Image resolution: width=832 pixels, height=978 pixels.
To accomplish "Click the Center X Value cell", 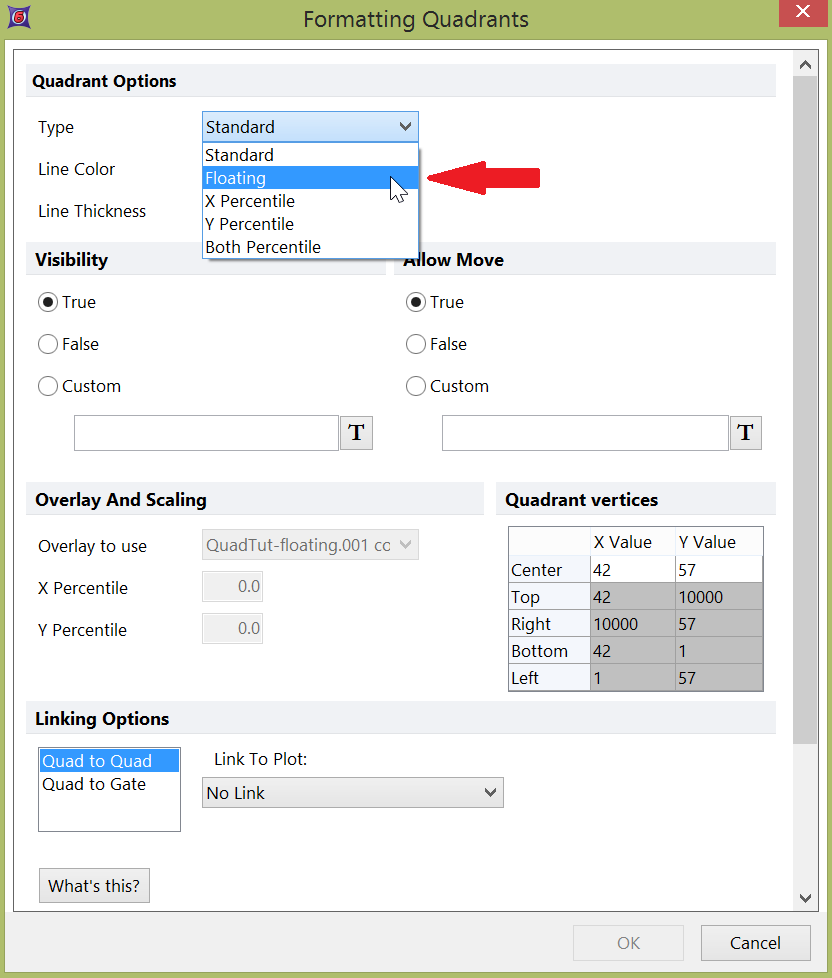I will [x=632, y=570].
